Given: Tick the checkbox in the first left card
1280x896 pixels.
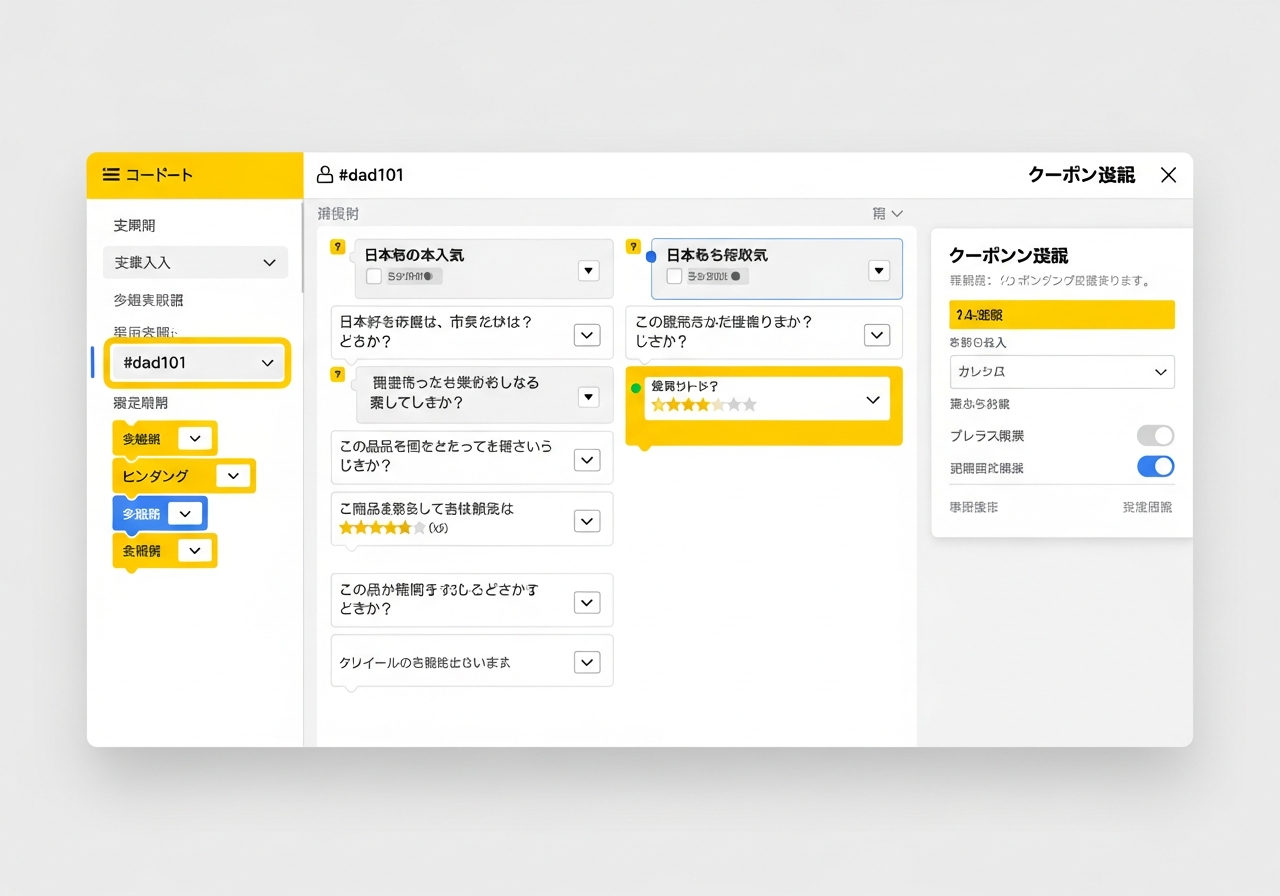Looking at the screenshot, I should pyautogui.click(x=374, y=276).
